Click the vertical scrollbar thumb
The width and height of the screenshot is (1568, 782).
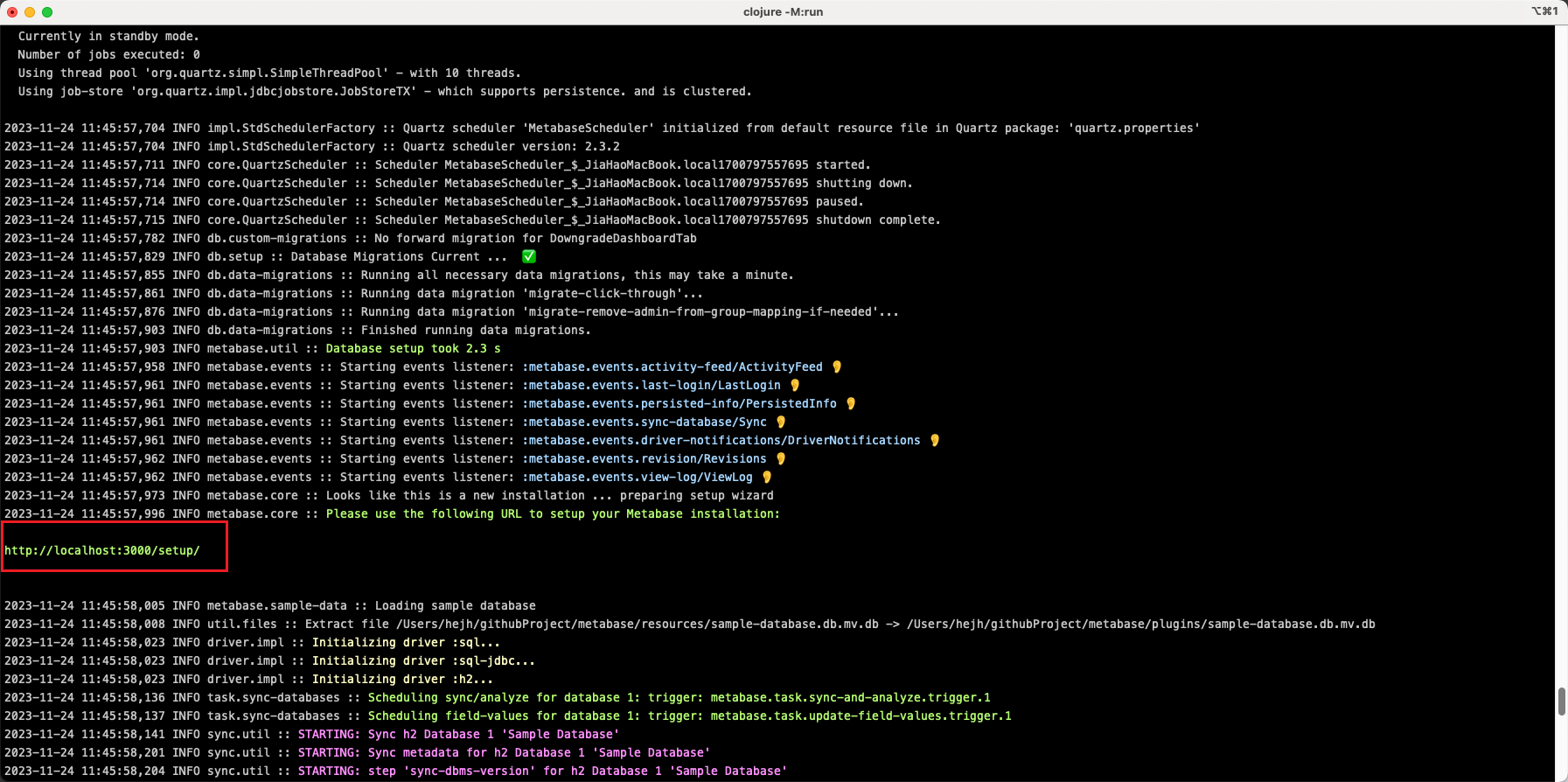coord(1561,702)
